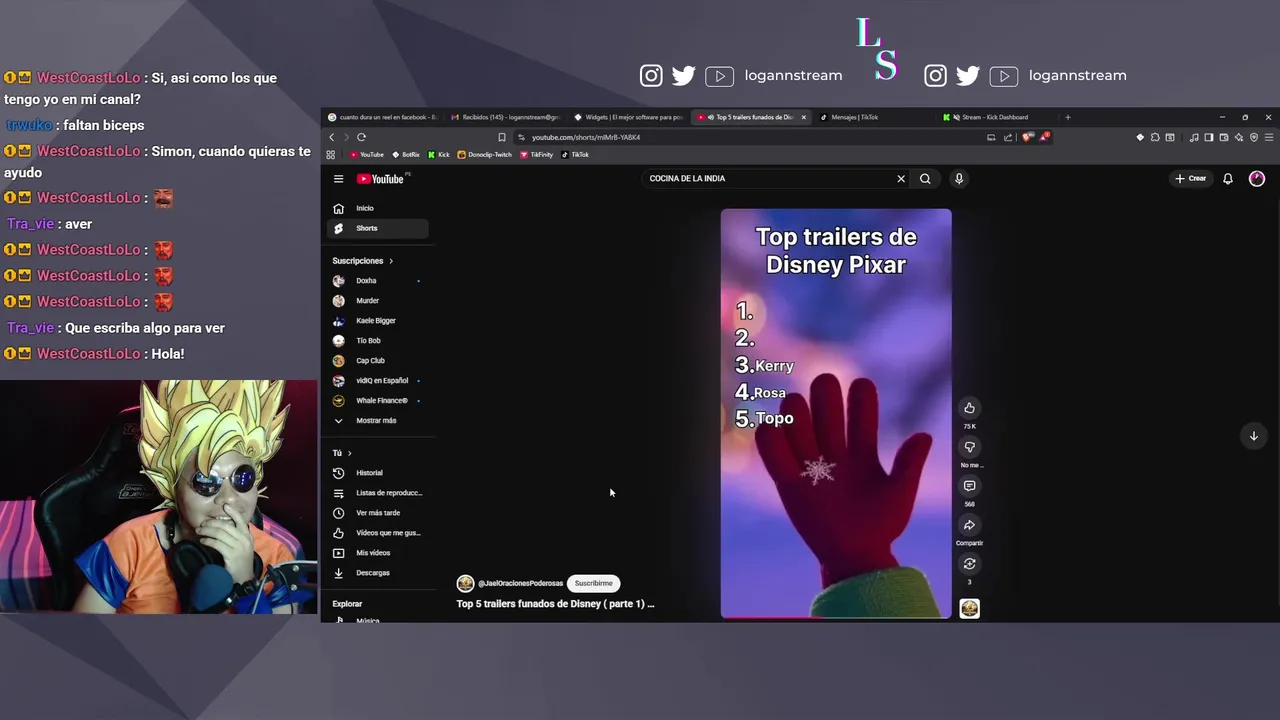The width and height of the screenshot is (1280, 720).
Task: Open the YouTube hamburger guide menu
Action: point(338,179)
